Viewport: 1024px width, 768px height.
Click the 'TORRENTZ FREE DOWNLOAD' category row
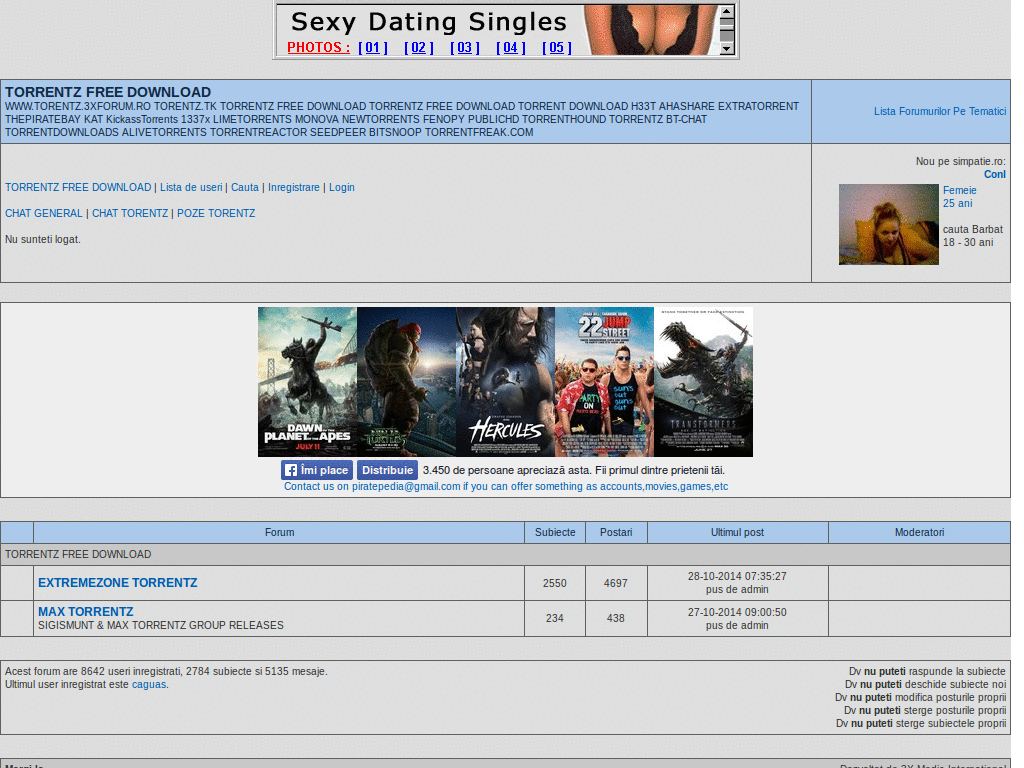[505, 554]
